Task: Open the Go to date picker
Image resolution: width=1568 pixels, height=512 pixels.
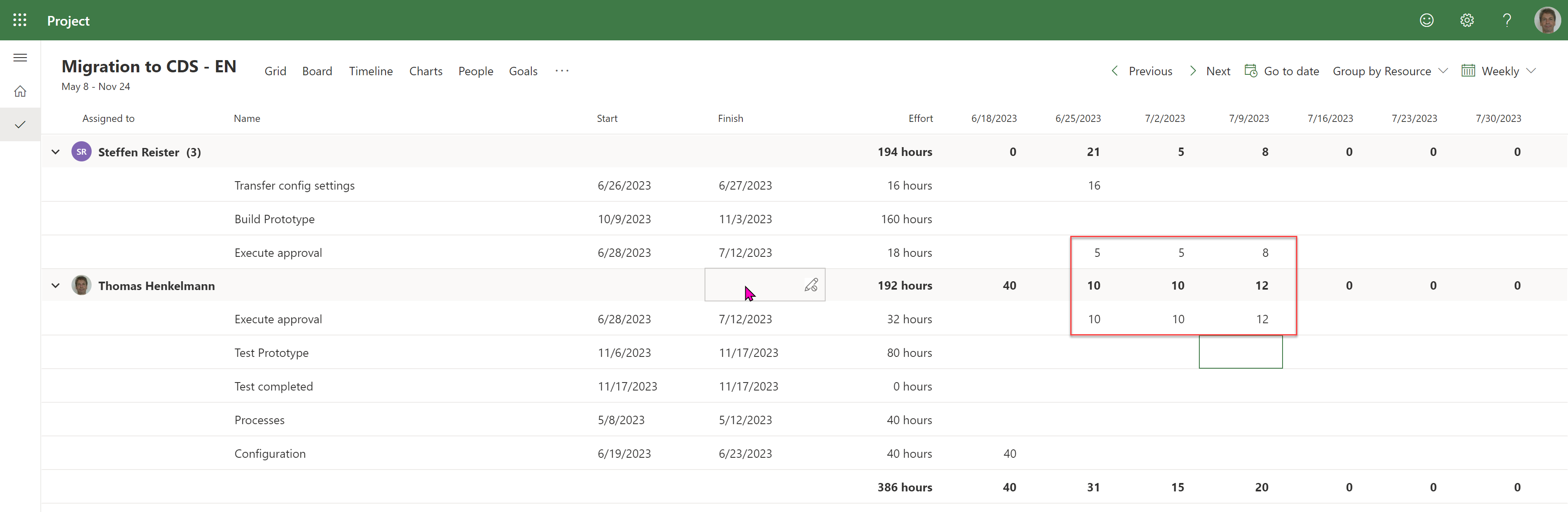Action: (1282, 71)
